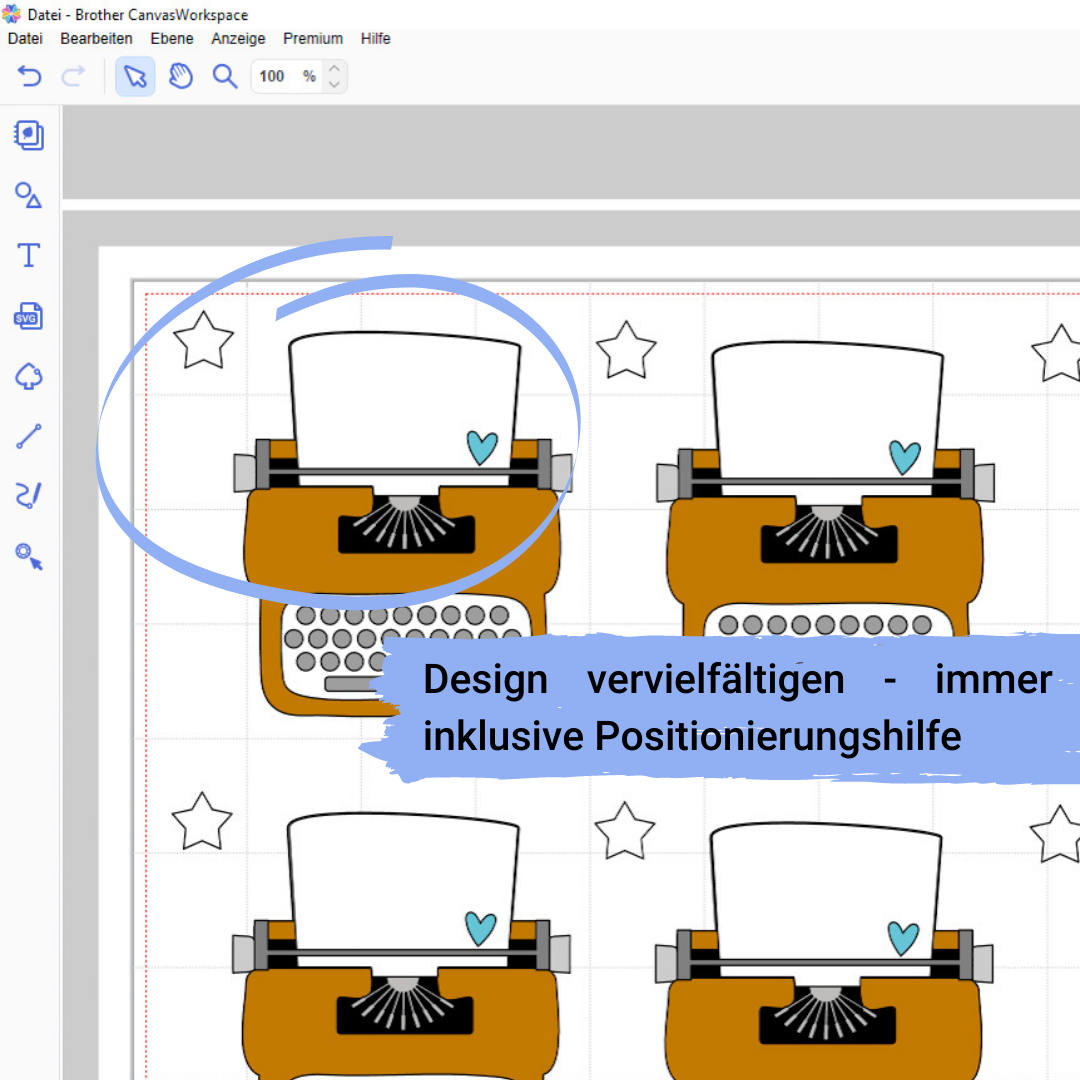The height and width of the screenshot is (1080, 1080).
Task: Activate the Select arrow tool
Action: (x=135, y=76)
